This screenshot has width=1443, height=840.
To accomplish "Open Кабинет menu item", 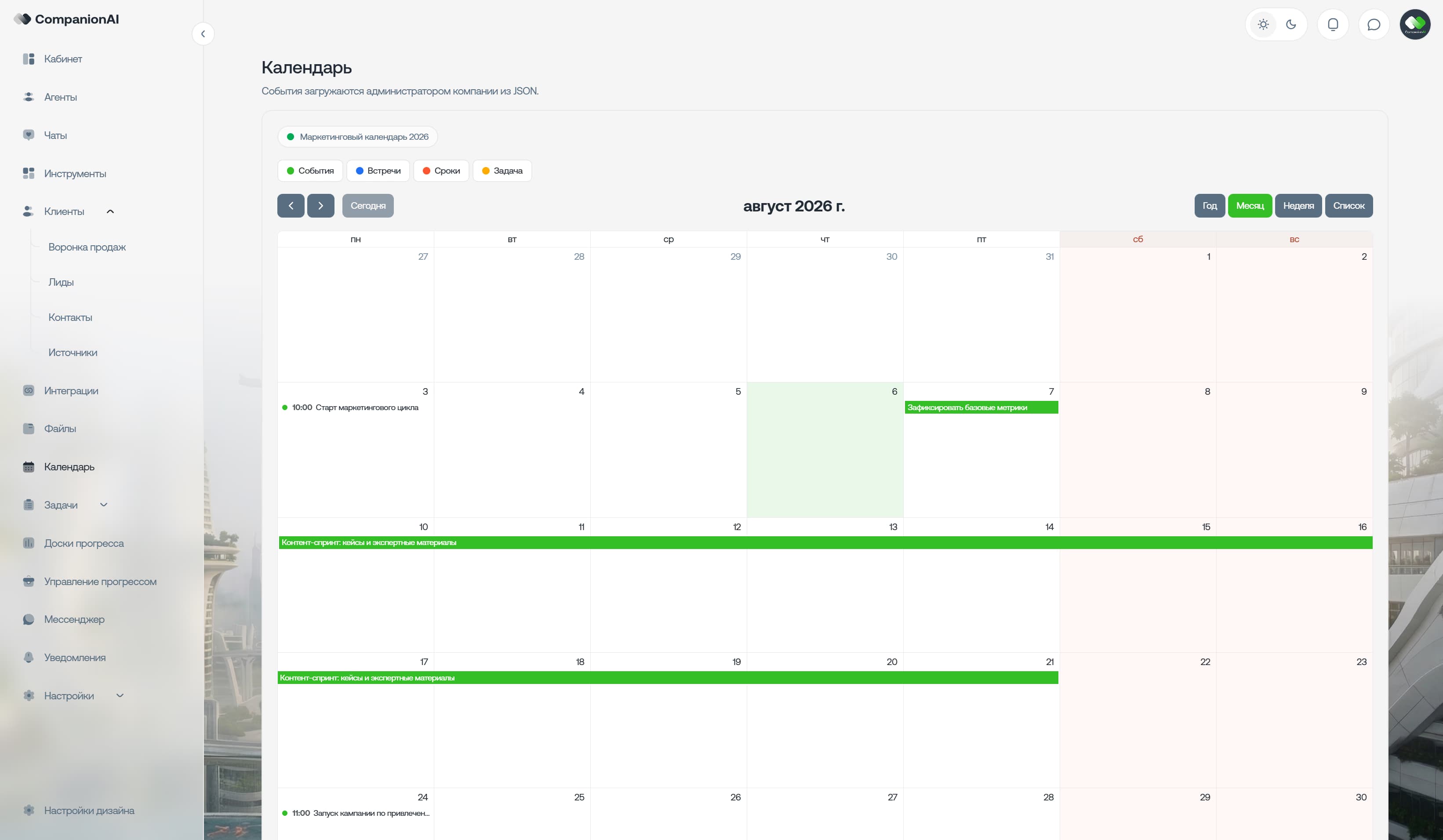I will pos(63,59).
